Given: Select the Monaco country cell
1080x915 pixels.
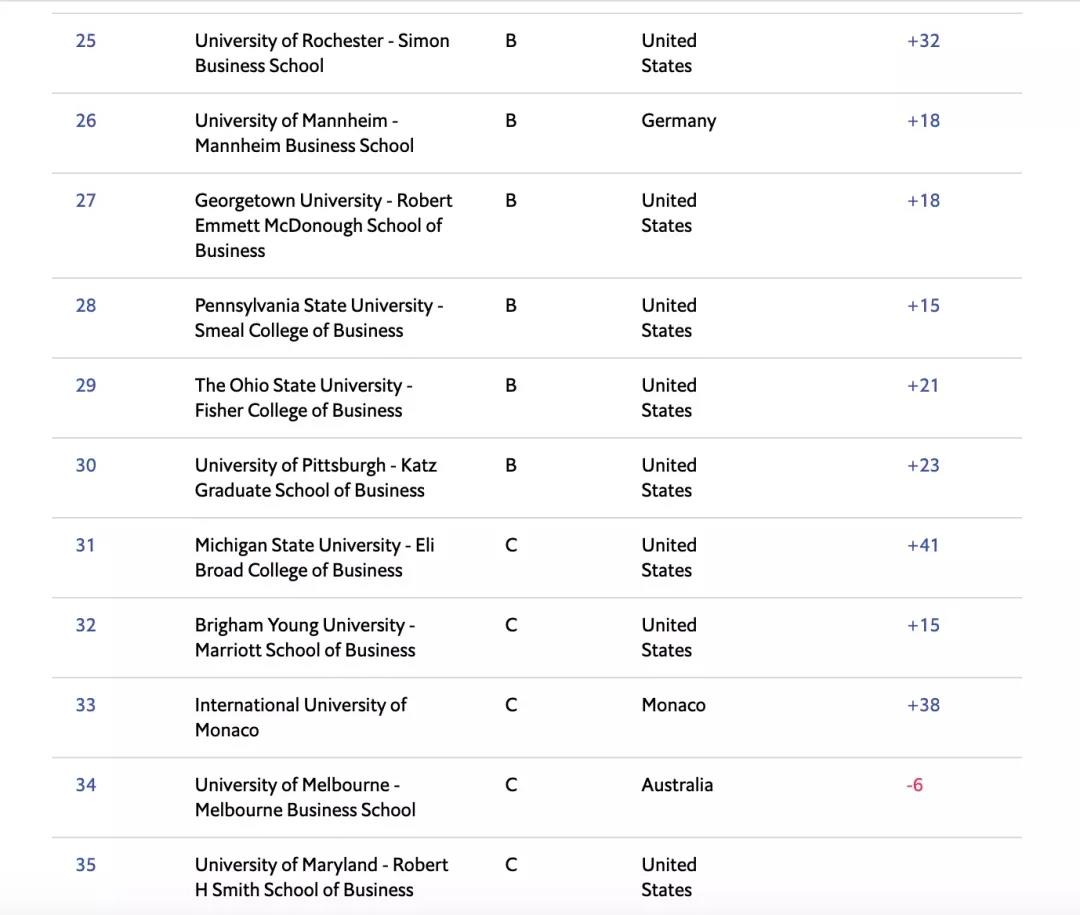Looking at the screenshot, I should coord(673,705).
